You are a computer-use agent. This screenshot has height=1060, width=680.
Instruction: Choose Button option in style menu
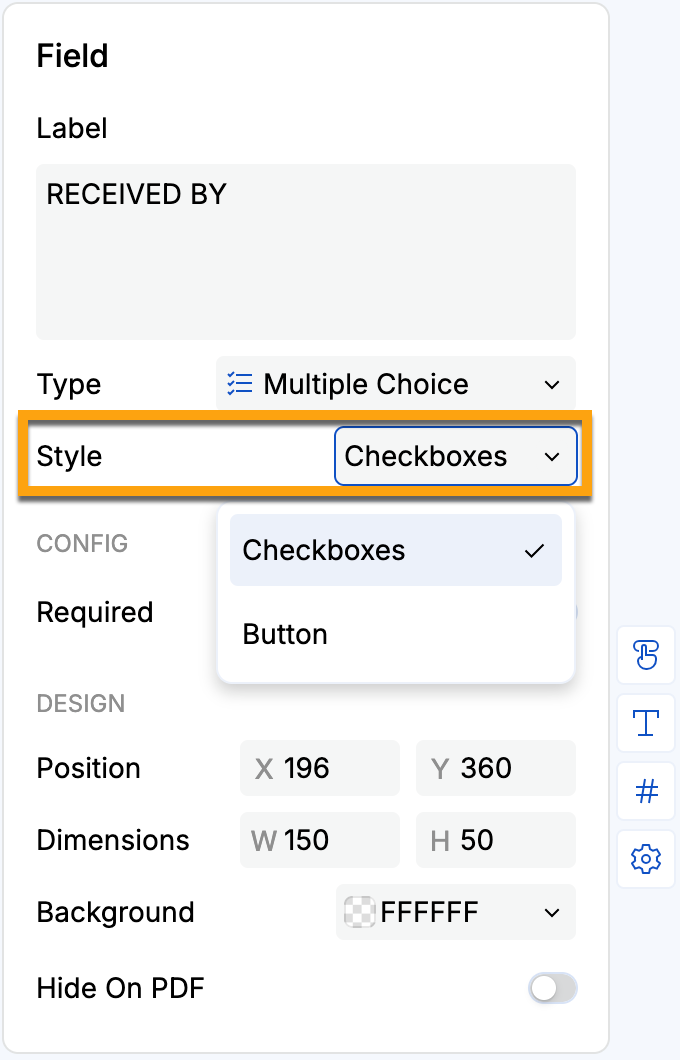(x=396, y=635)
